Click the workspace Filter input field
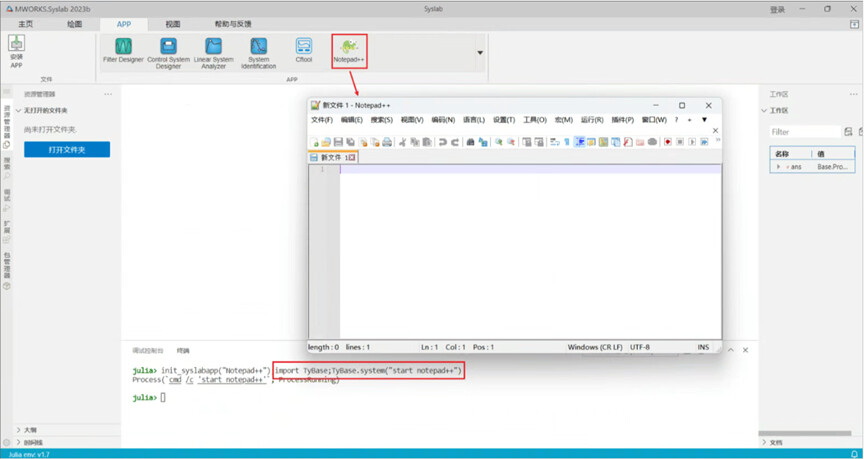 click(804, 132)
